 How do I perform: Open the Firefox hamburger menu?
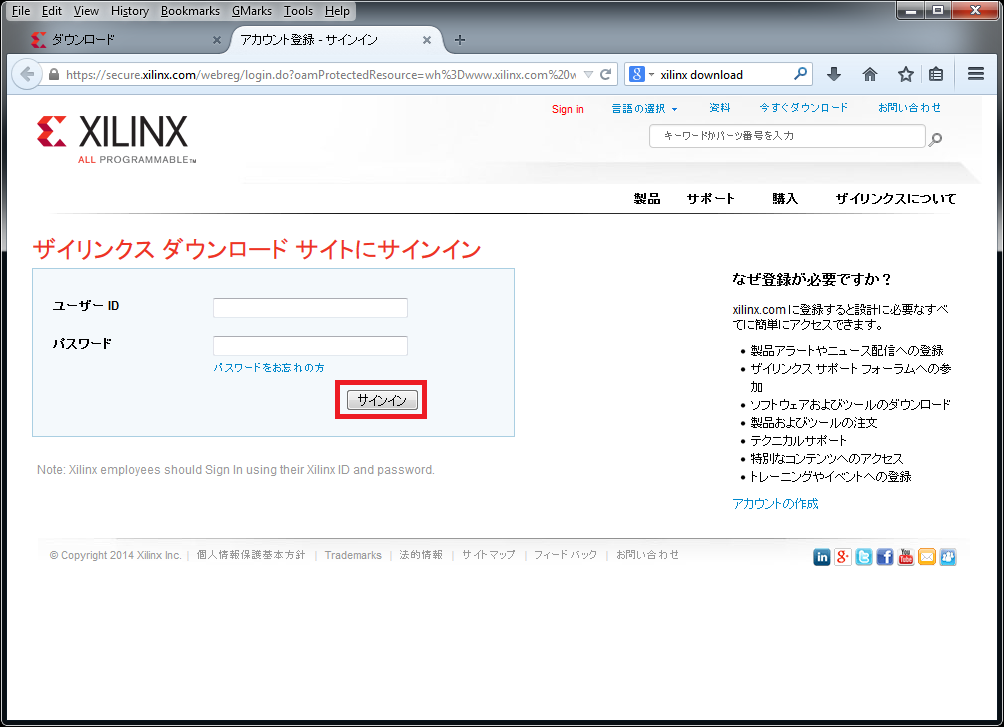point(976,74)
